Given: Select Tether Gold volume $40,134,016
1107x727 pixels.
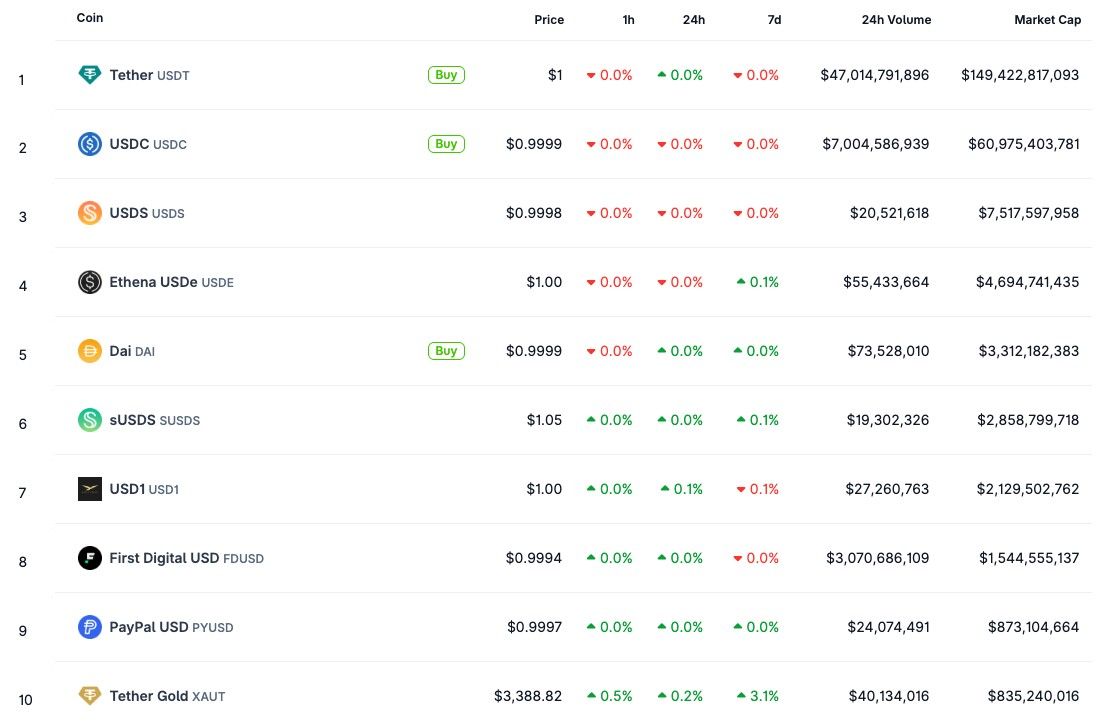Looking at the screenshot, I should coord(889,696).
